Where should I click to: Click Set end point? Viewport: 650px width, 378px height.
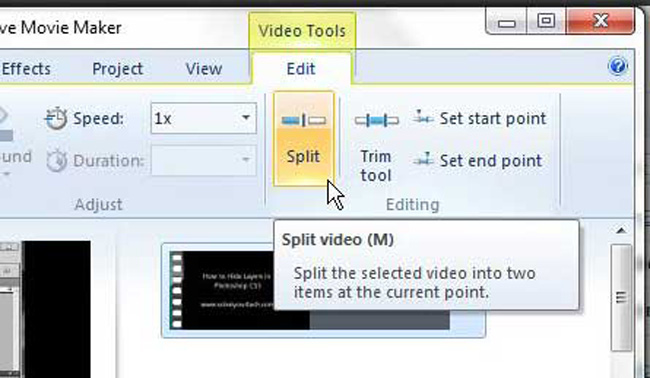[x=478, y=160]
